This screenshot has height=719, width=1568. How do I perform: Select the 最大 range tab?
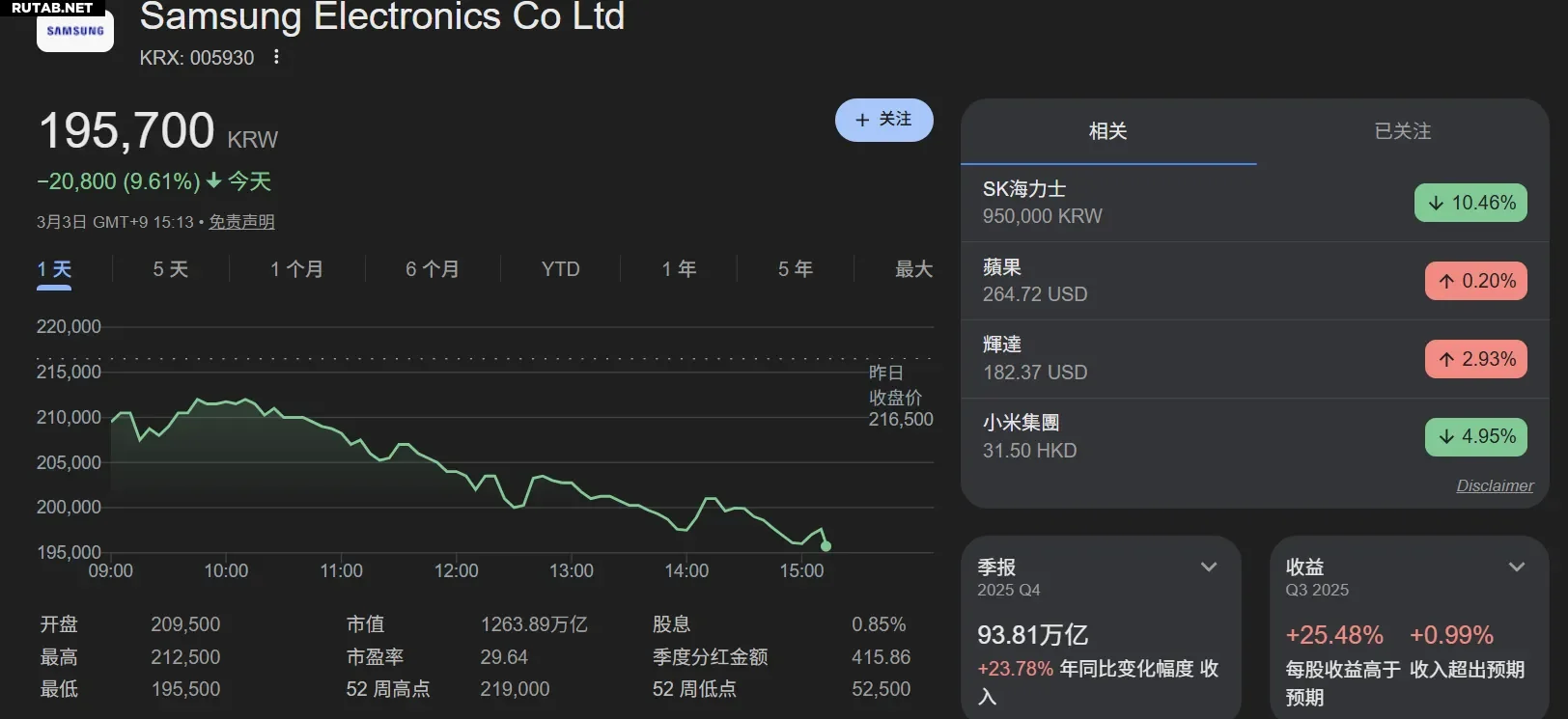(x=913, y=269)
